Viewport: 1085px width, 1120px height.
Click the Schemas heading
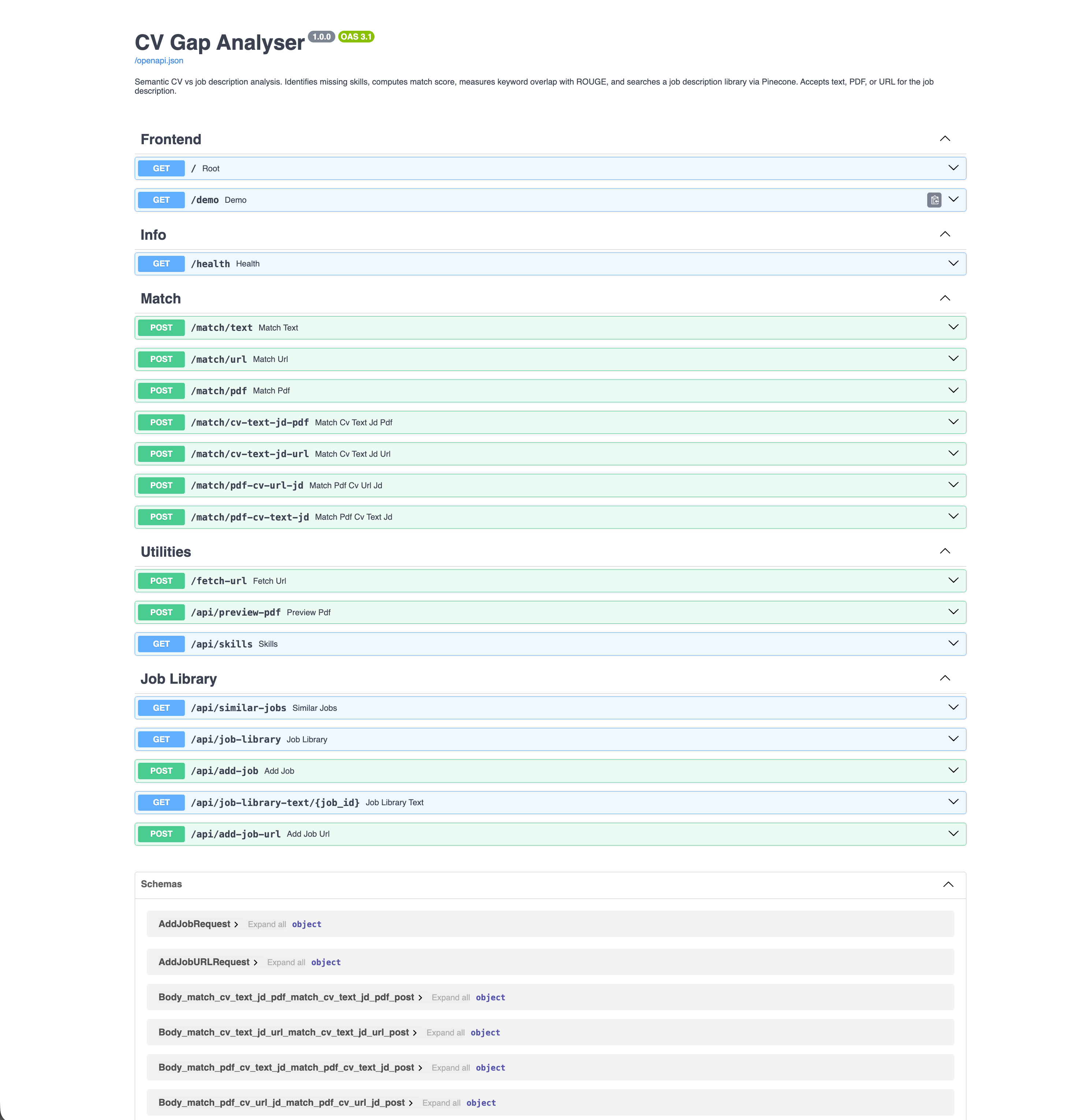tap(161, 884)
